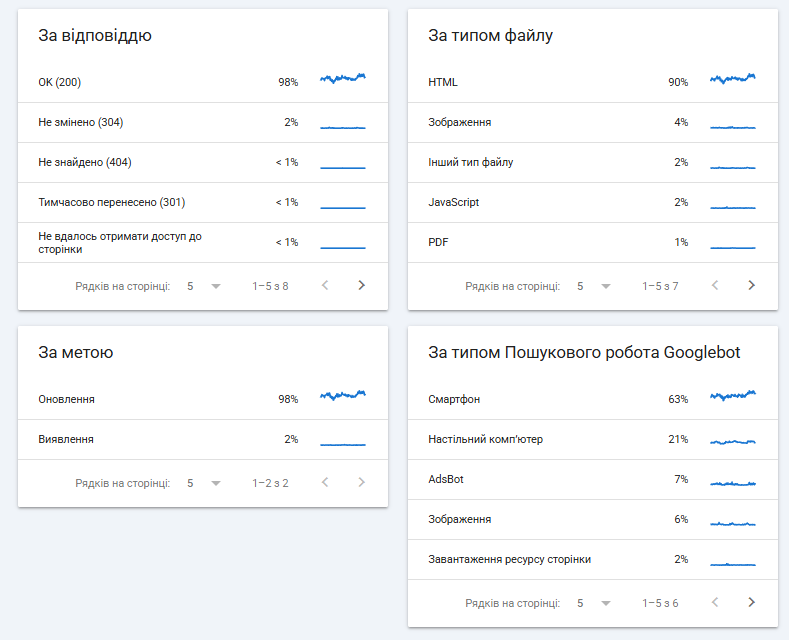Go to previous page in За типом файлу card
Image resolution: width=789 pixels, height=640 pixels.
(x=715, y=285)
